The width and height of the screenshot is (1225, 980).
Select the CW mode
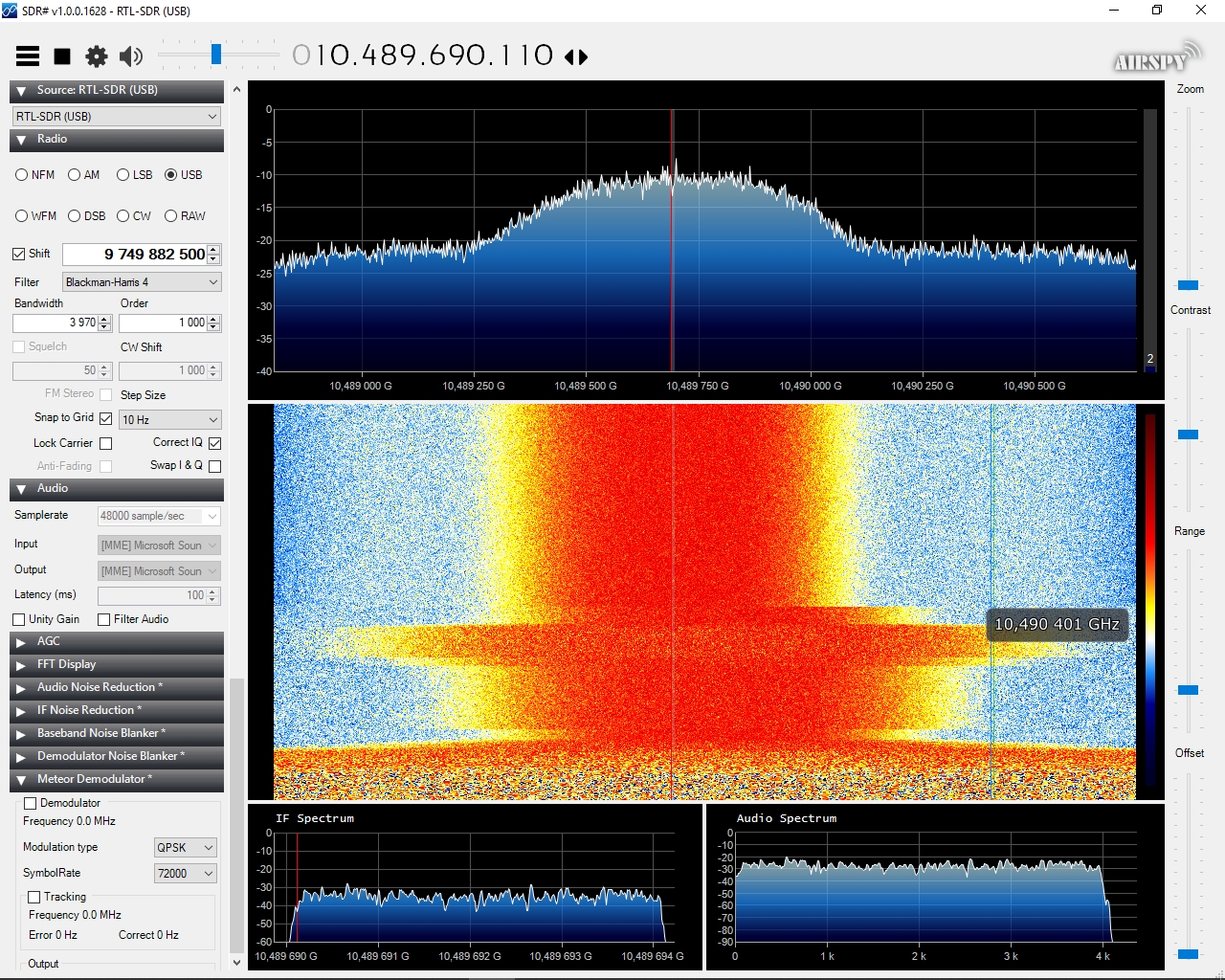[122, 216]
